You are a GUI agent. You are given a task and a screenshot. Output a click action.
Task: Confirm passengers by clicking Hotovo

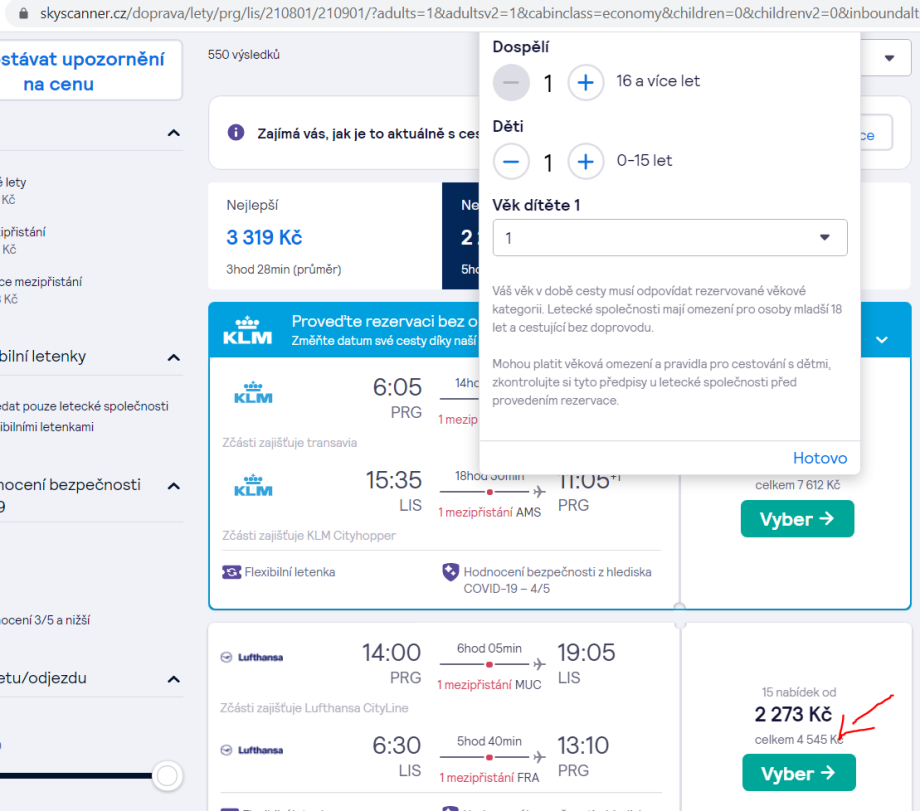point(819,458)
